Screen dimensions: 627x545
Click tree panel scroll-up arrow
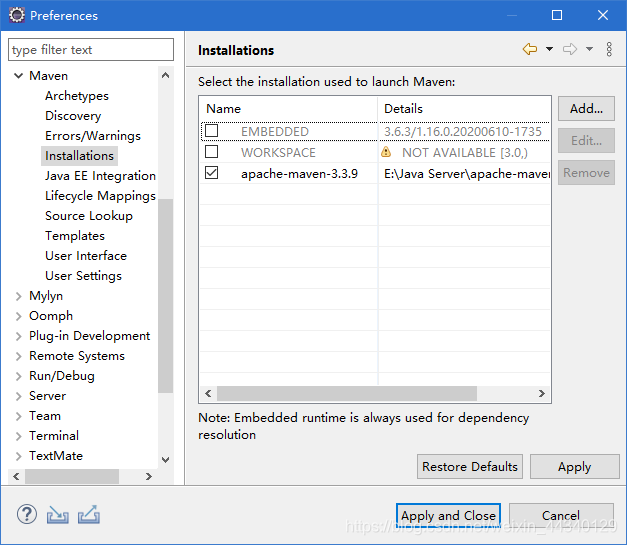tap(166, 75)
